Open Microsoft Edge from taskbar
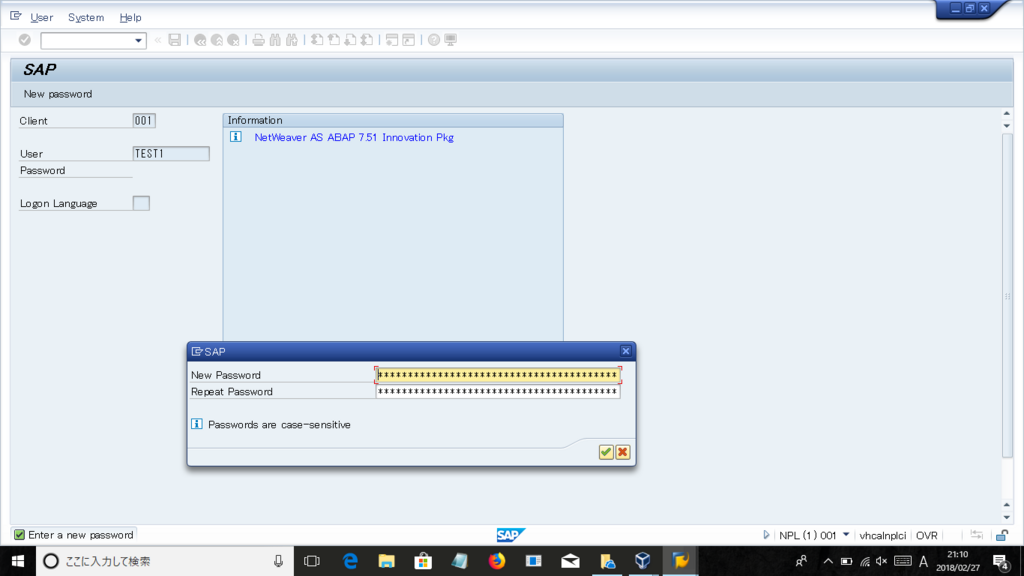 tap(350, 561)
